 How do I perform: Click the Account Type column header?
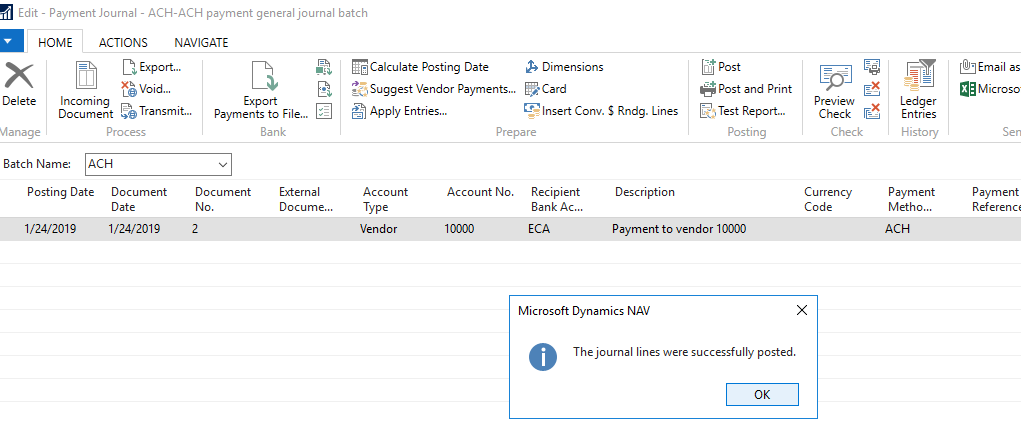[x=385, y=199]
